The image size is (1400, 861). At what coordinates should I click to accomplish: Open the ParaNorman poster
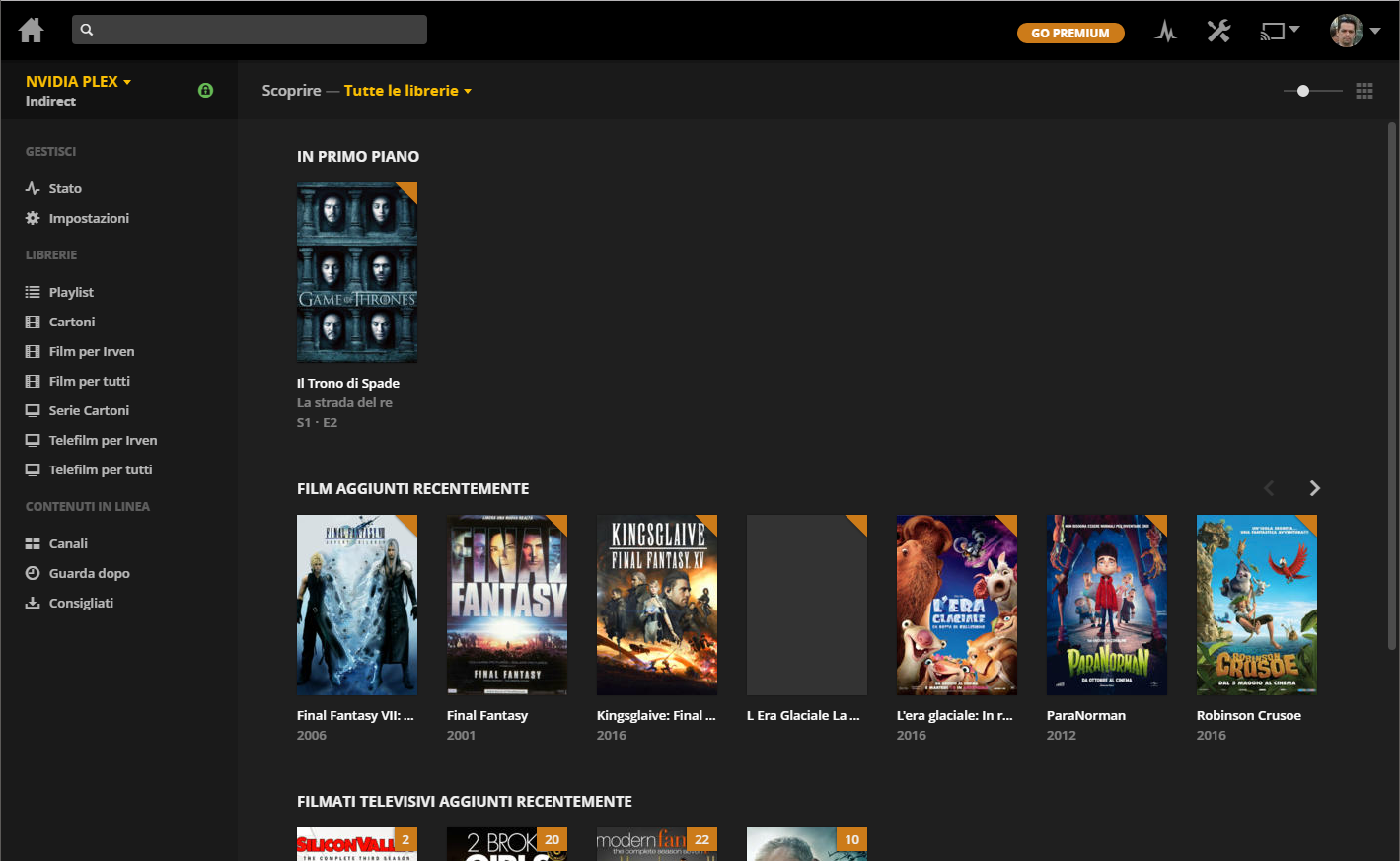click(1107, 605)
